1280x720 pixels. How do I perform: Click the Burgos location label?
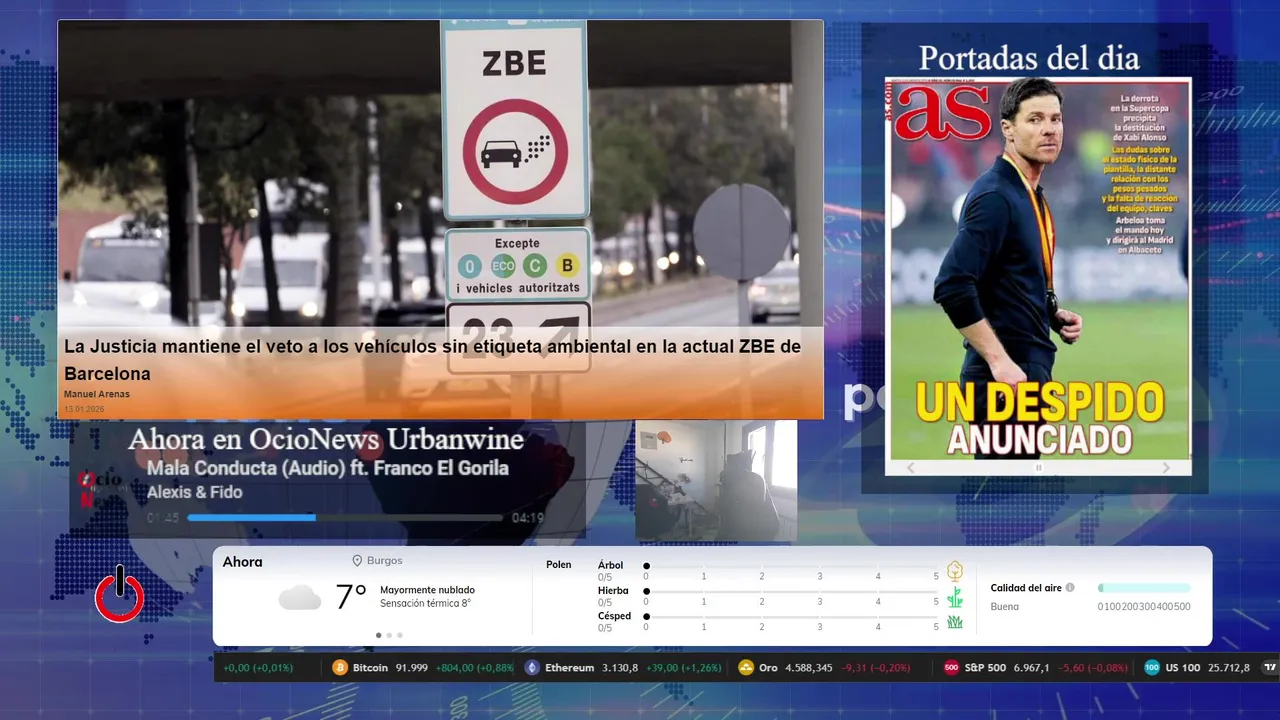384,561
